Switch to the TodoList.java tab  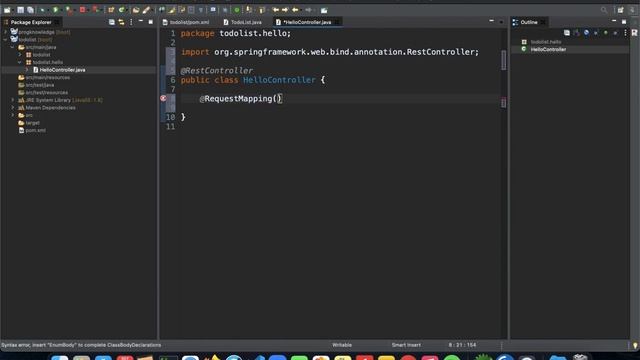(x=243, y=22)
